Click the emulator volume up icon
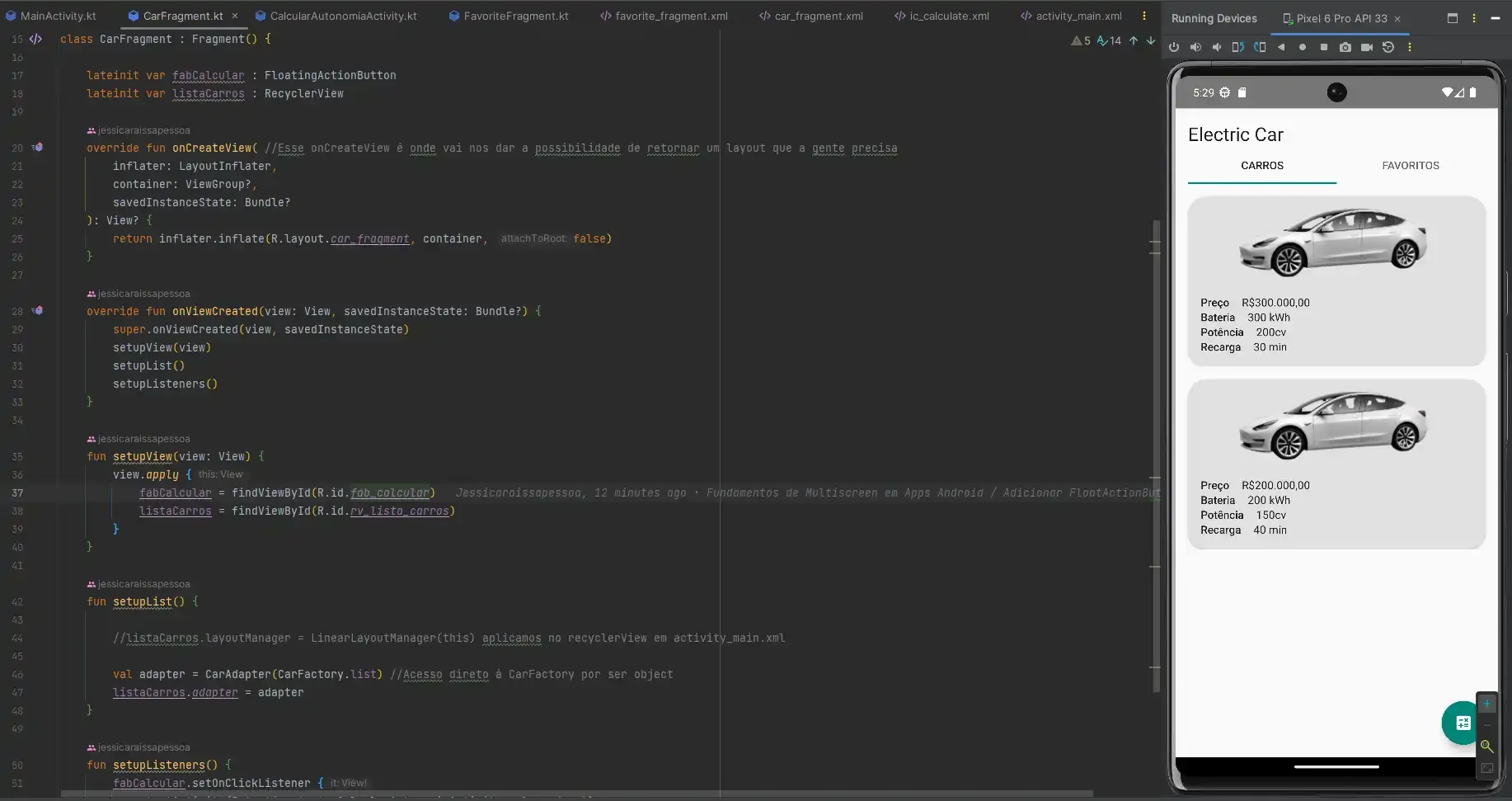The width and height of the screenshot is (1512, 801). click(1195, 47)
